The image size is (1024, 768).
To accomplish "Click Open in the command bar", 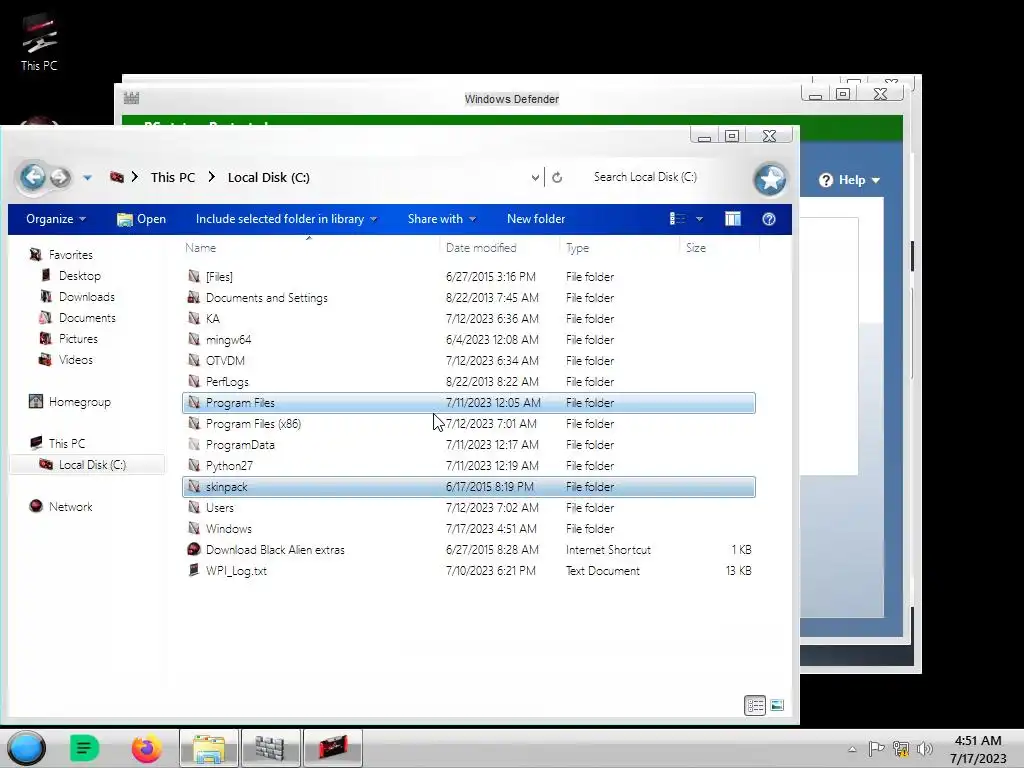I will click(x=141, y=219).
